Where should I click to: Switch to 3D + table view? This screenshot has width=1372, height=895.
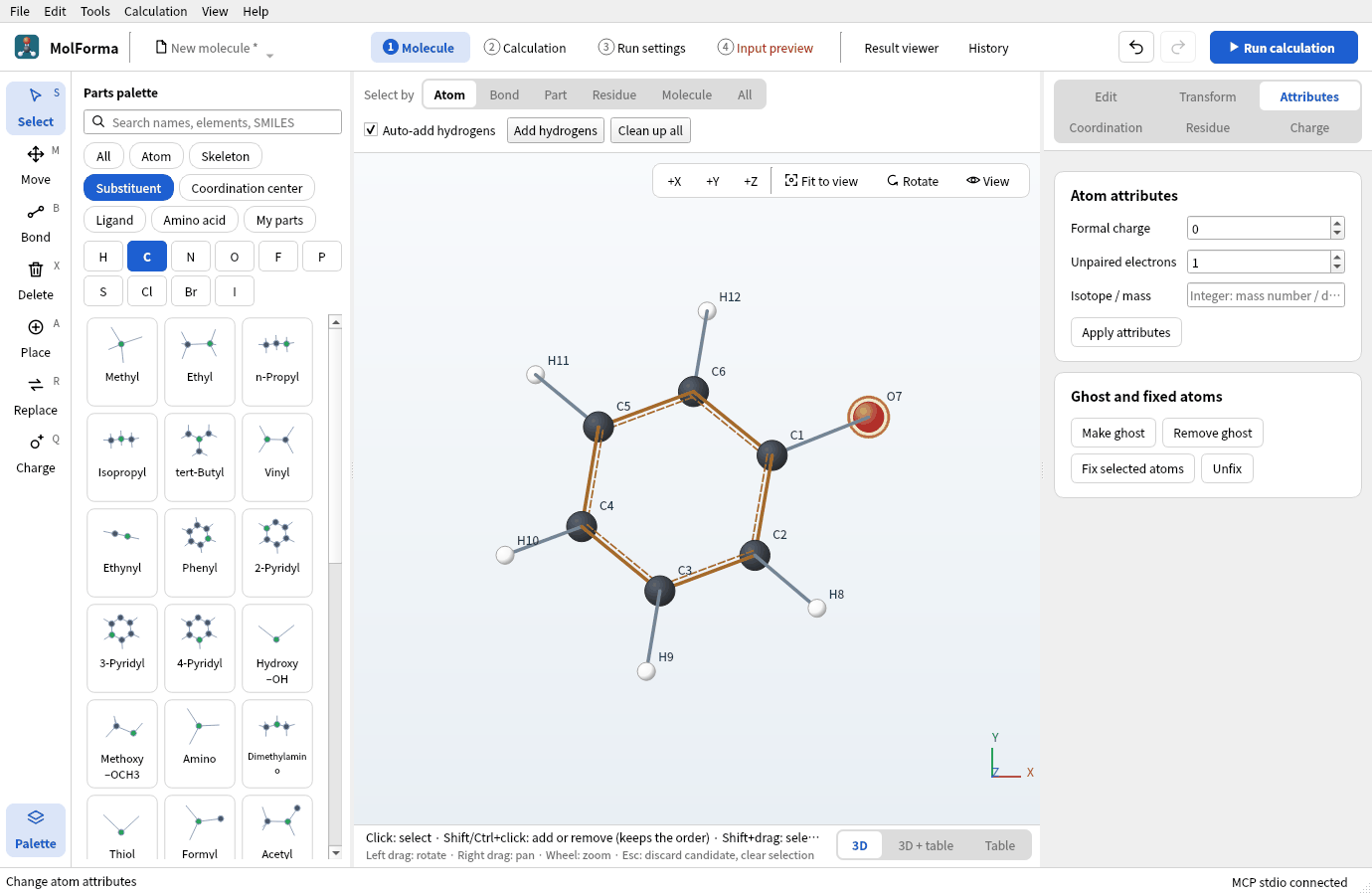[926, 845]
